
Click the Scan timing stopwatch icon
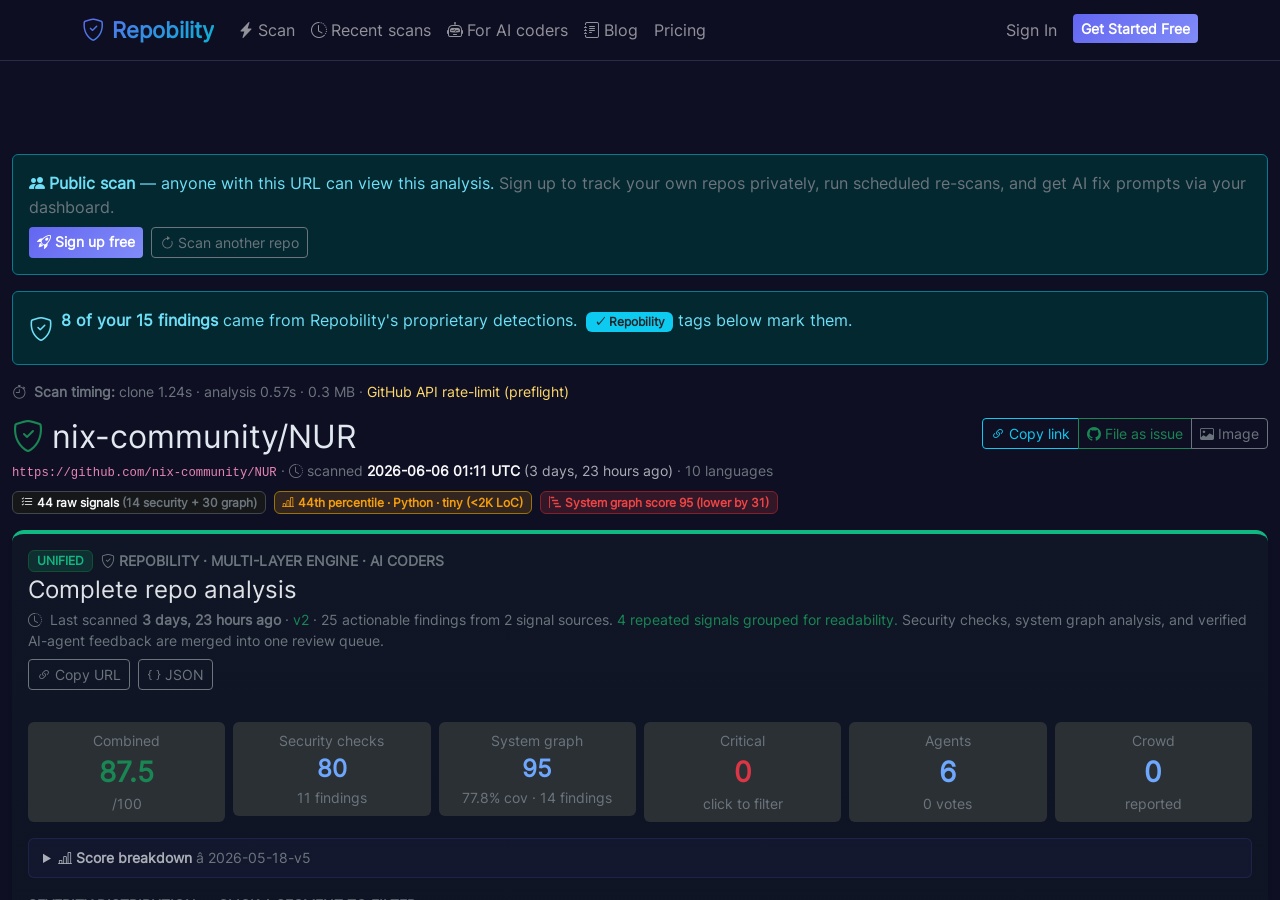(x=20, y=392)
